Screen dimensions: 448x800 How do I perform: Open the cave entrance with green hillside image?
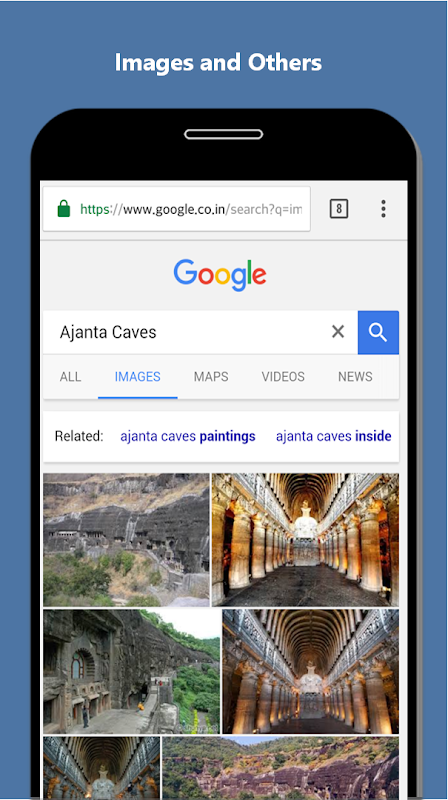132,671
